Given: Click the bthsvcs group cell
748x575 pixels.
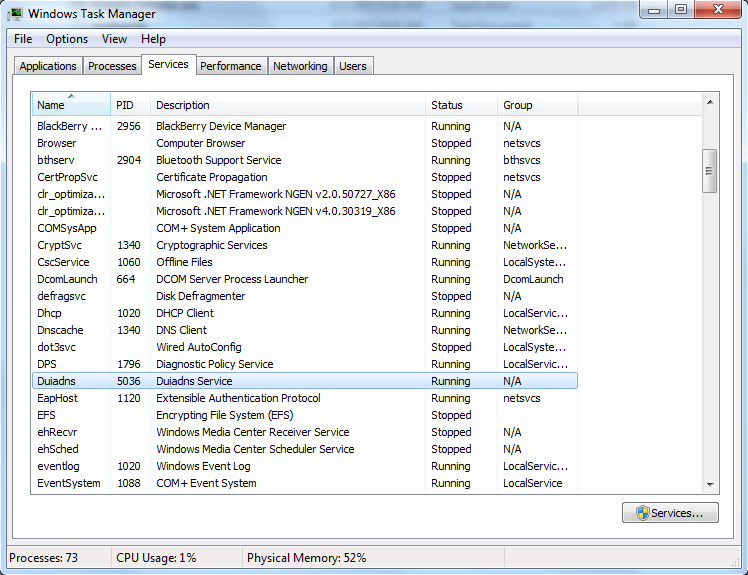Looking at the screenshot, I should [522, 160].
